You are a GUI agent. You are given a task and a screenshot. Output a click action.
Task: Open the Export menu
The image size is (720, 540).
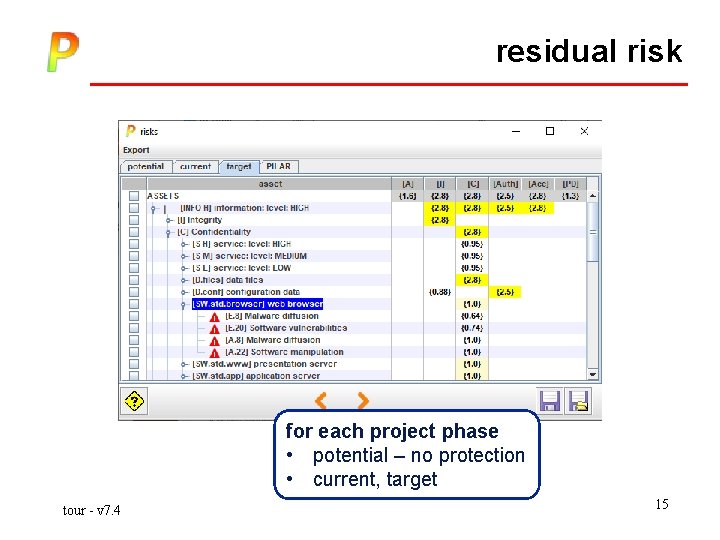136,150
